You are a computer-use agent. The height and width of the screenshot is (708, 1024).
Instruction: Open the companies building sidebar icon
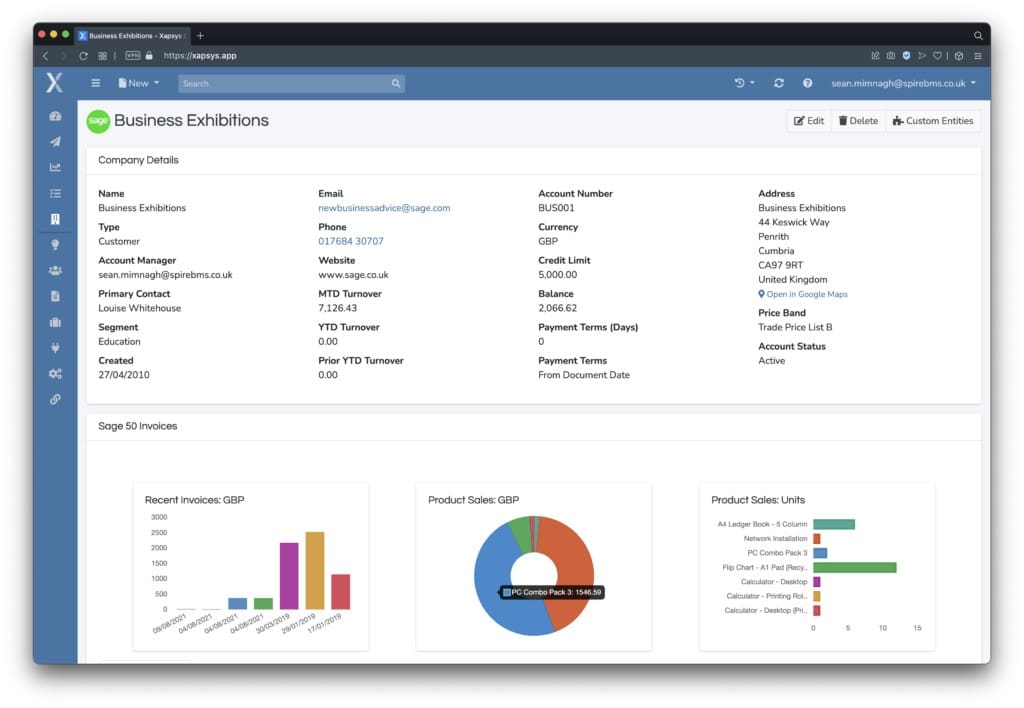[56, 219]
